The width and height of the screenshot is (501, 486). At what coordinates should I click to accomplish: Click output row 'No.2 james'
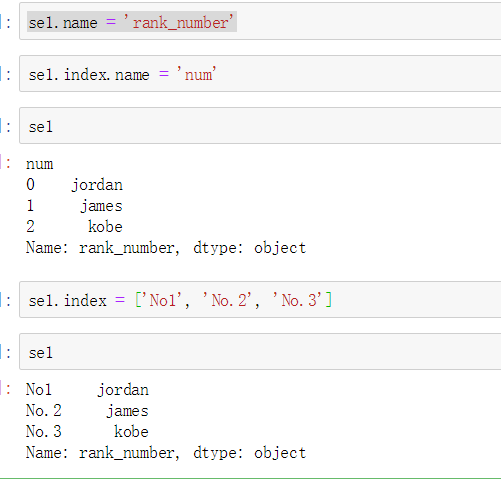coord(87,411)
